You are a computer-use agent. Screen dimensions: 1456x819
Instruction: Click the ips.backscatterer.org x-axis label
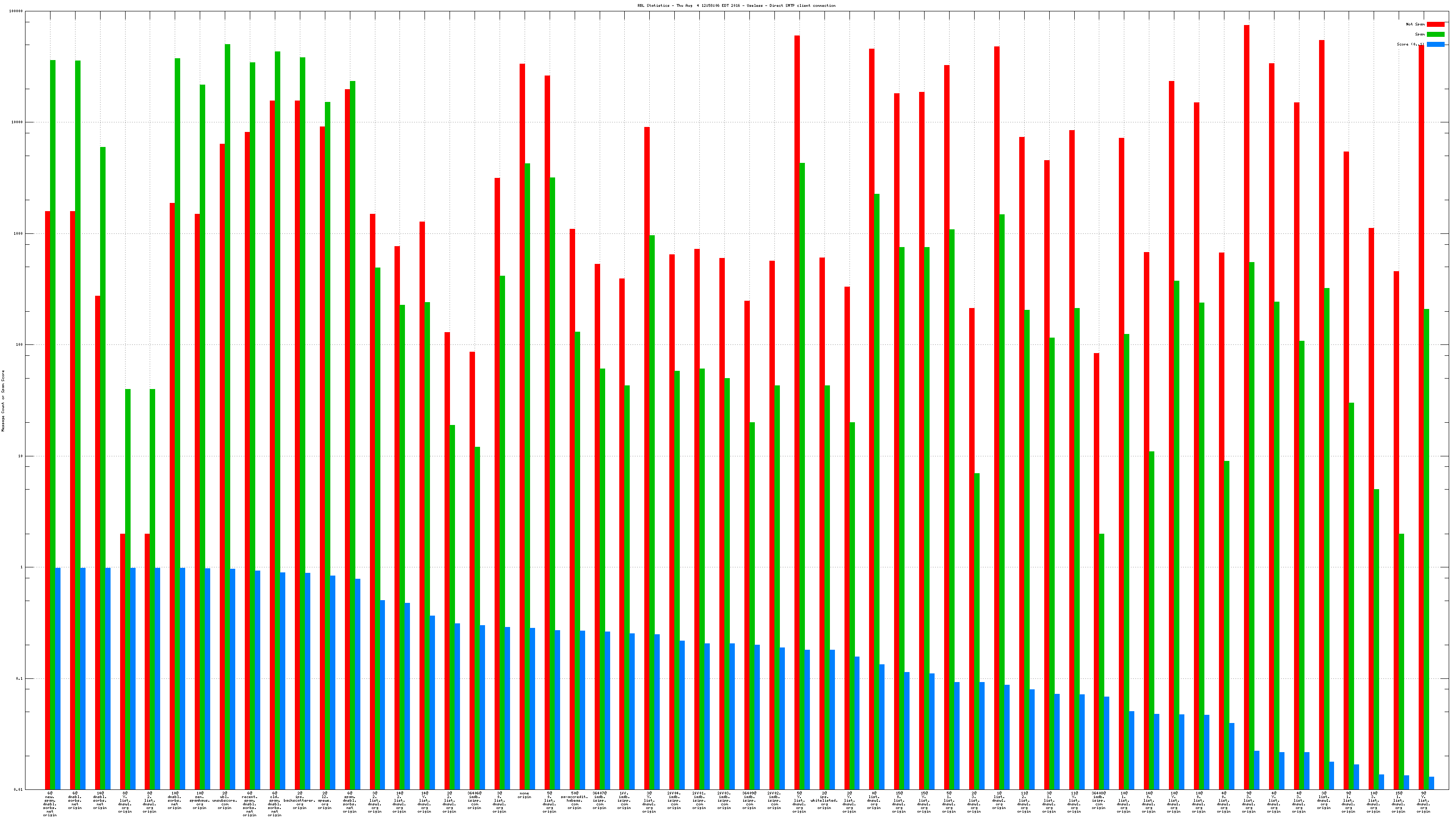coord(299,800)
